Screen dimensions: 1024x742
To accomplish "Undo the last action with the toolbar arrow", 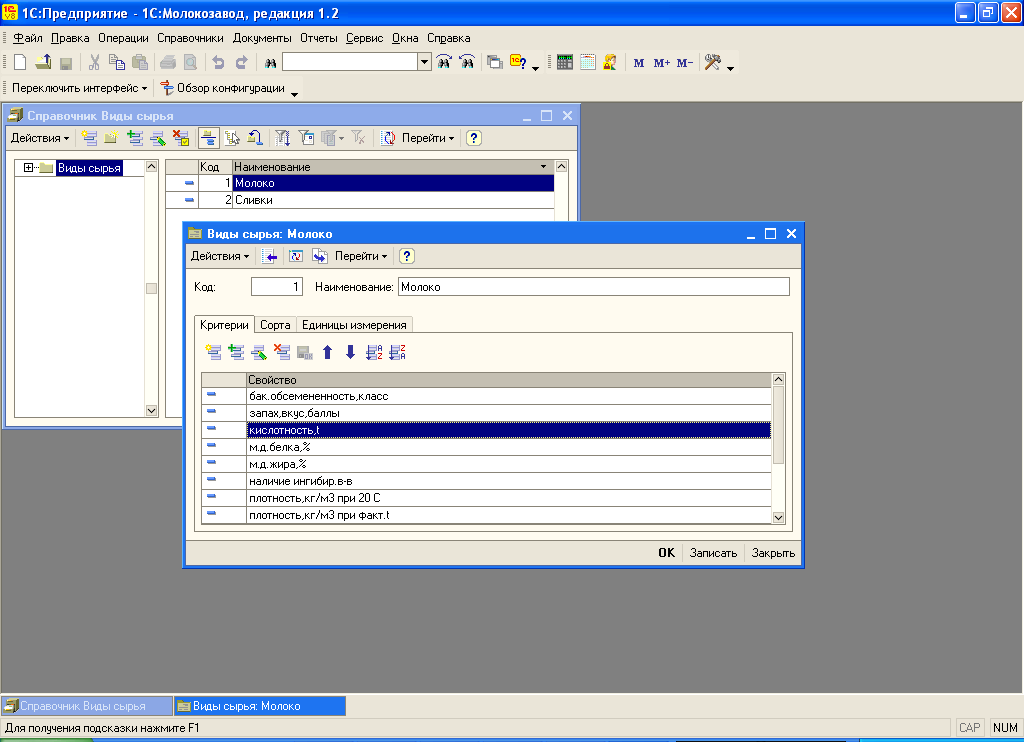I will 219,63.
